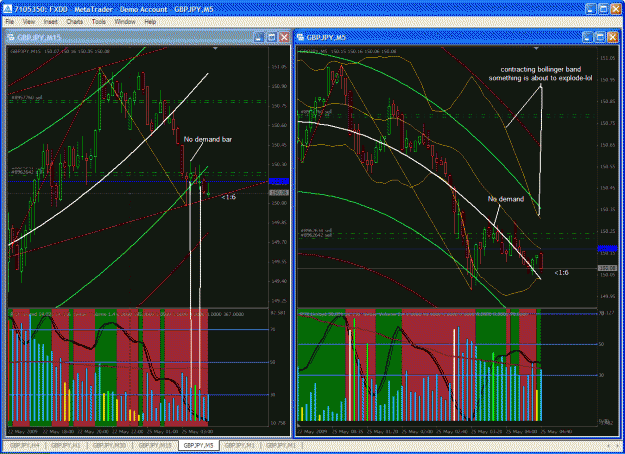625x454 pixels.
Task: Click the chart icon in GBPJPY,M5 window title
Action: pos(301,37)
